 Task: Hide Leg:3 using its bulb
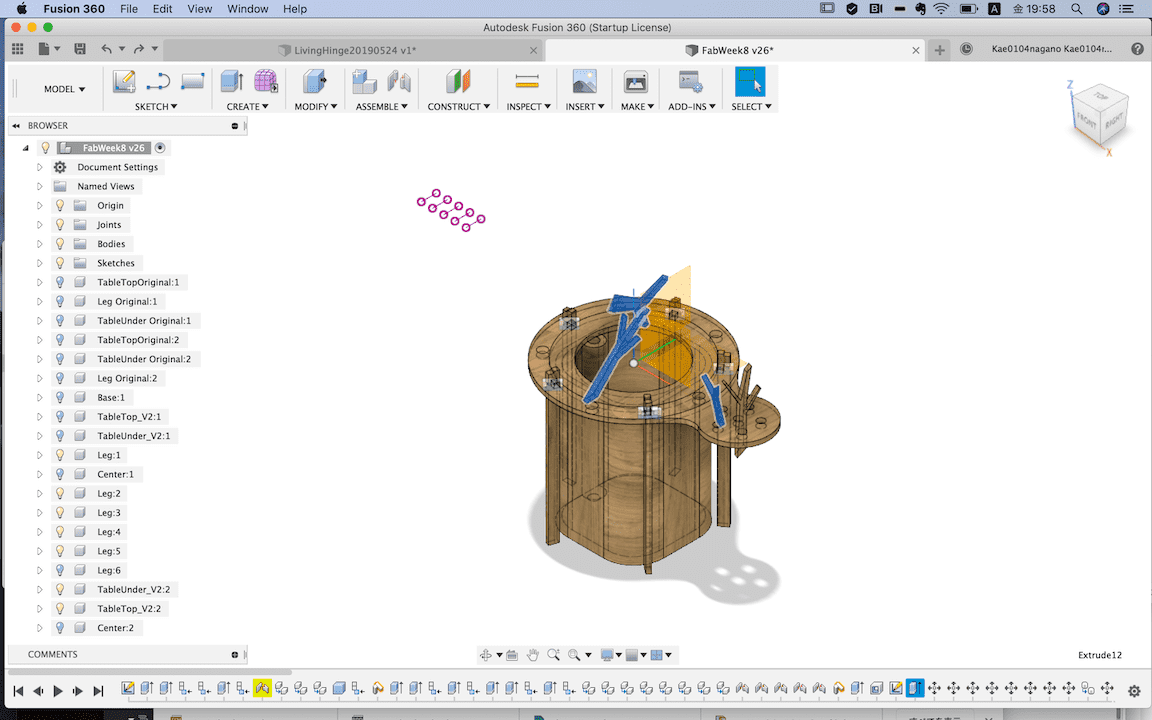(x=60, y=513)
